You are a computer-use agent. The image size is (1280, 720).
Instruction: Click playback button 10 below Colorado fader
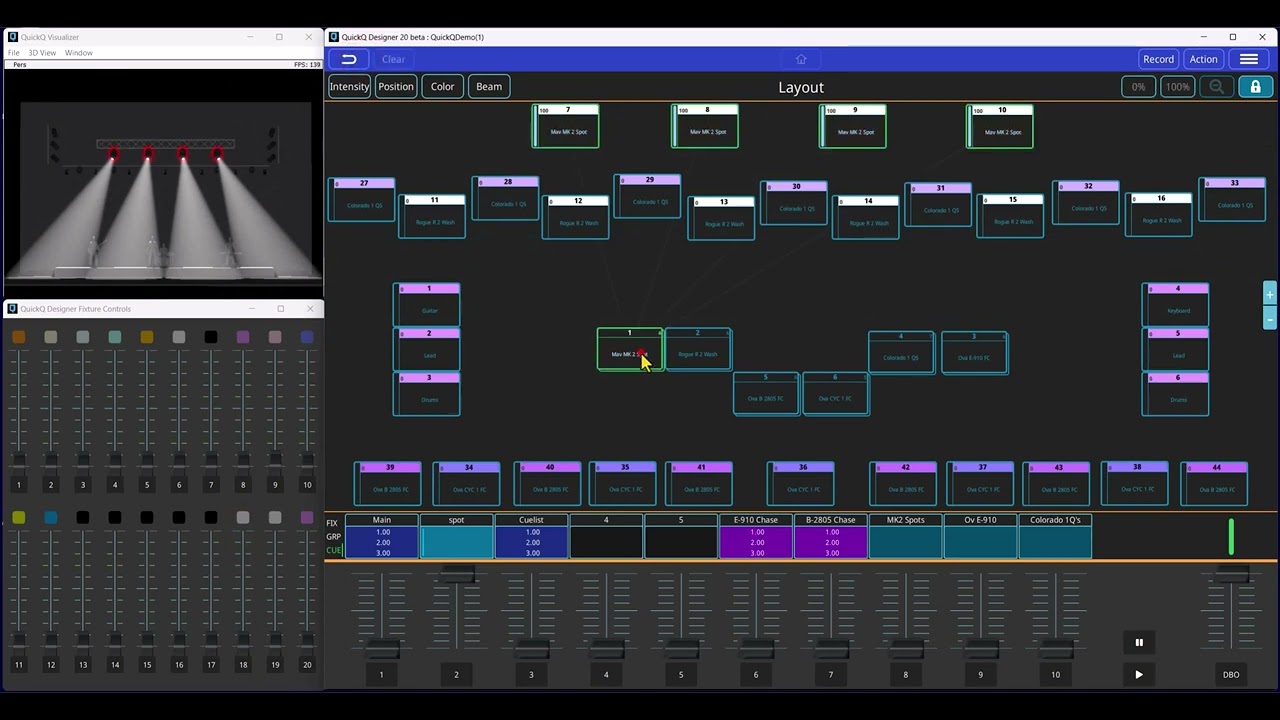1055,675
